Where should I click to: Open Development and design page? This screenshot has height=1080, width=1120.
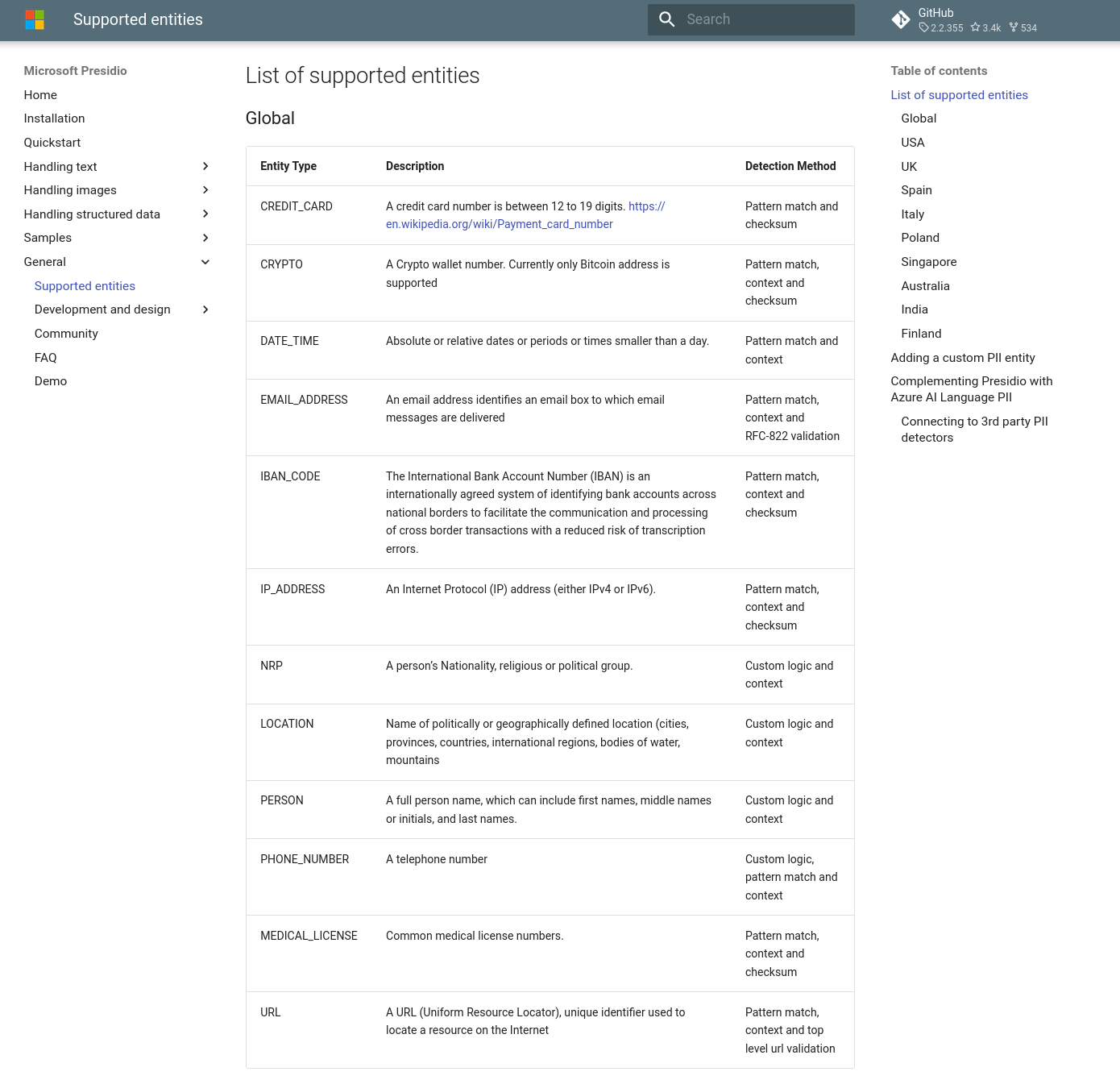point(102,309)
